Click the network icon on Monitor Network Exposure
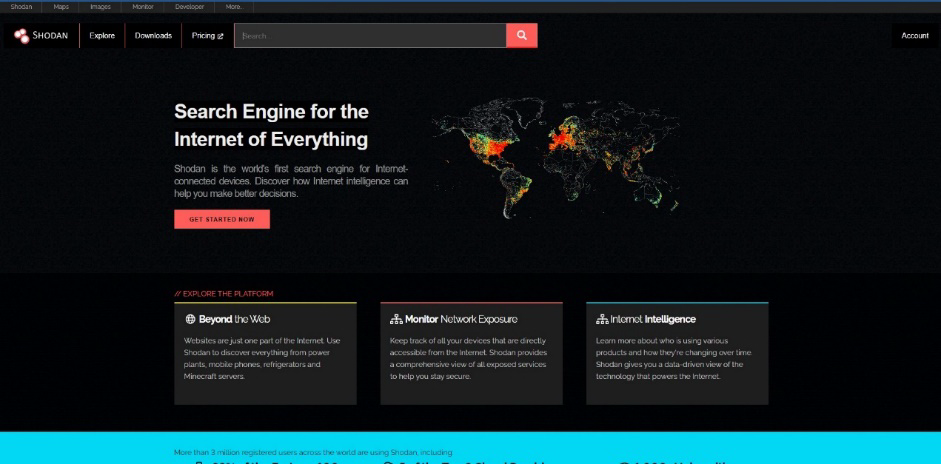941x464 pixels. [396, 319]
